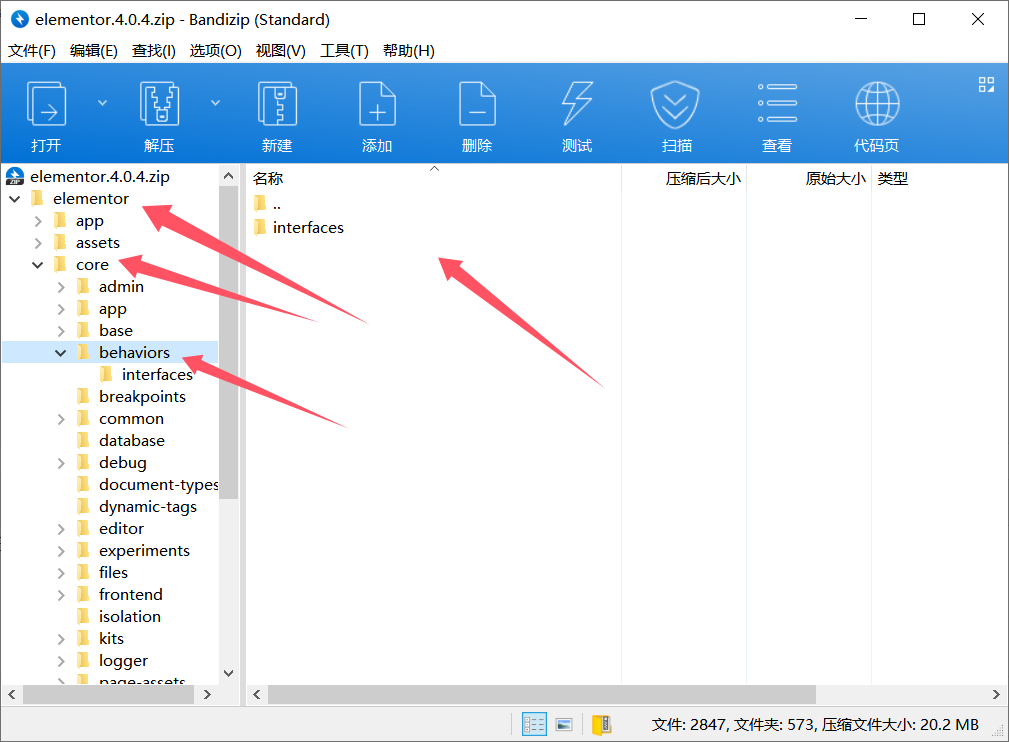Switch to thumbnail view icon in status bar
This screenshot has height=742, width=1009.
tap(564, 725)
